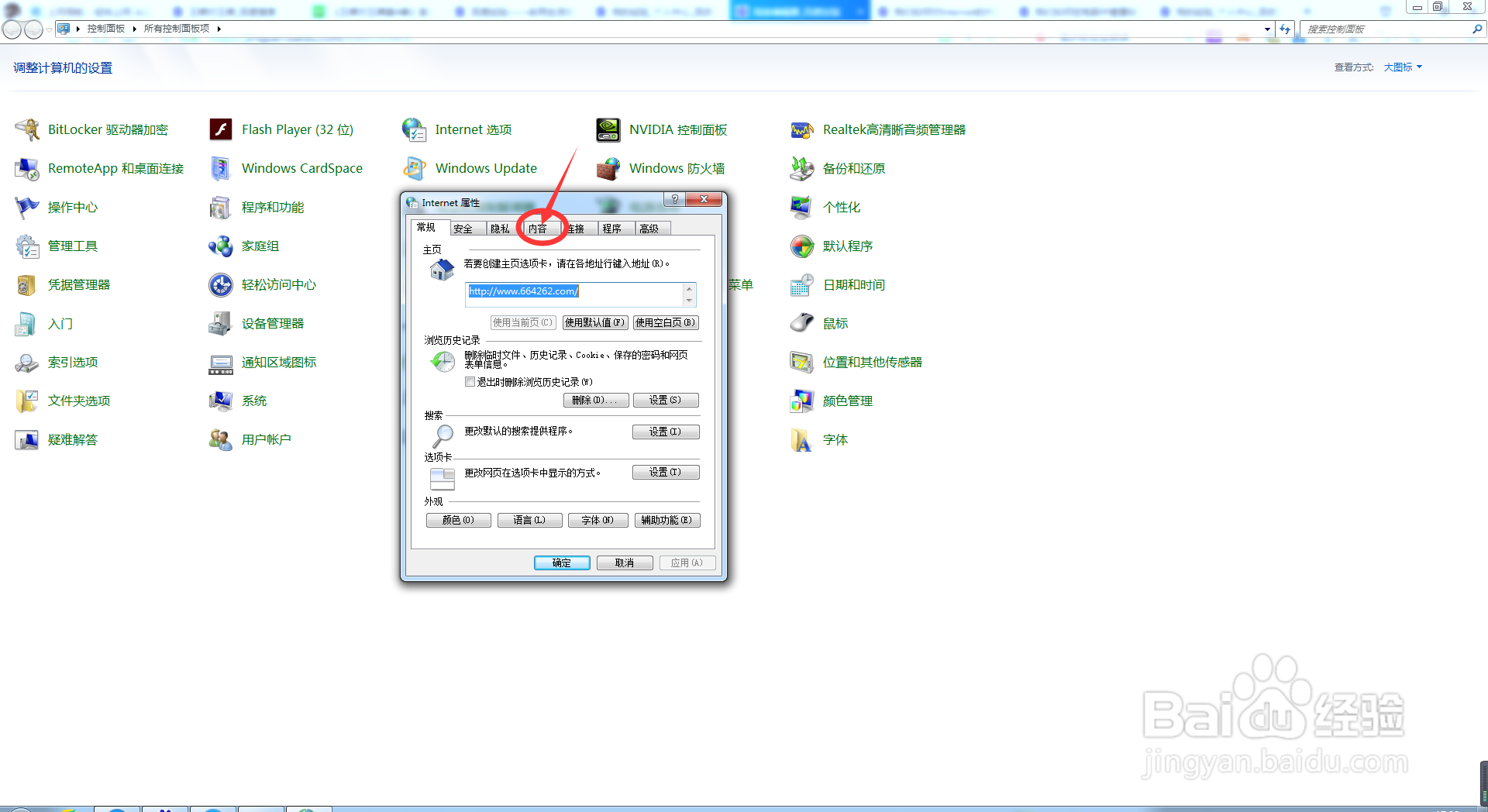Expand 查看方式 大图标 dropdown
This screenshot has height=812, width=1488.
(x=1403, y=67)
